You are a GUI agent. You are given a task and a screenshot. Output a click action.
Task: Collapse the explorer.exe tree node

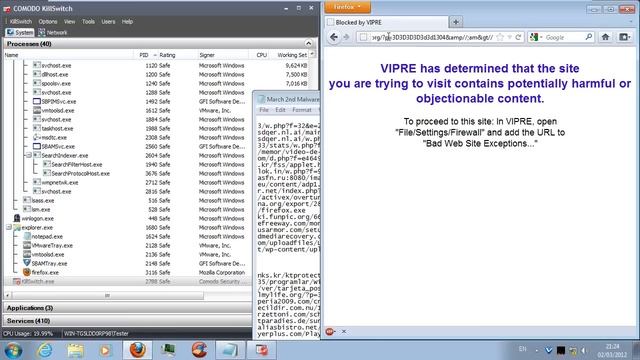click(x=9, y=227)
